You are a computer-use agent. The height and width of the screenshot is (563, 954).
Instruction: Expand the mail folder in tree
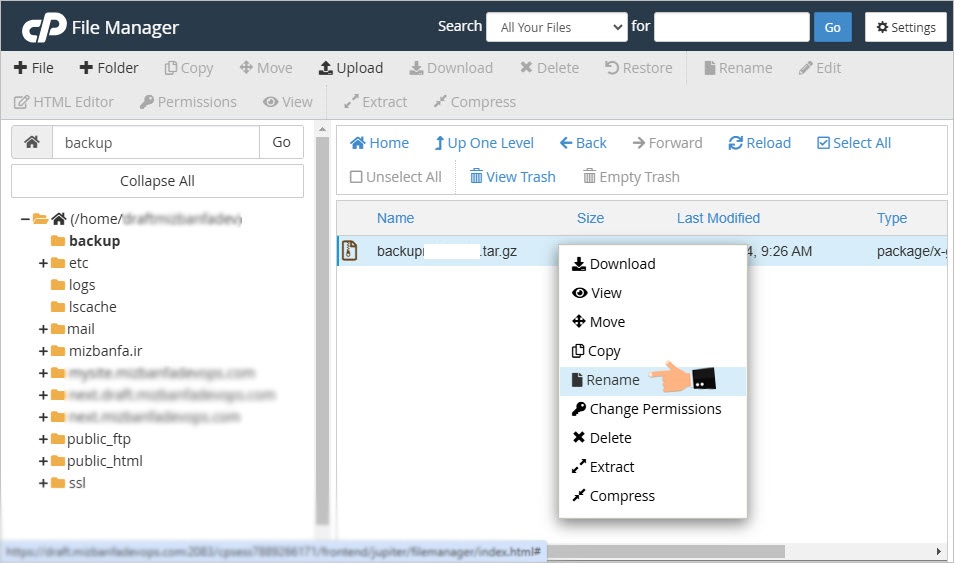(44, 329)
